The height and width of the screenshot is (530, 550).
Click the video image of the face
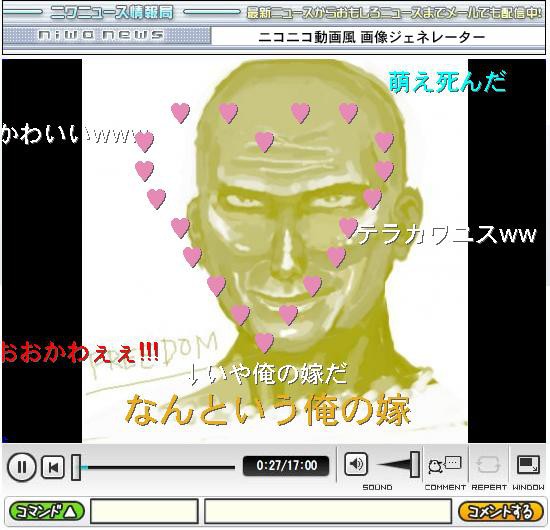[275, 251]
